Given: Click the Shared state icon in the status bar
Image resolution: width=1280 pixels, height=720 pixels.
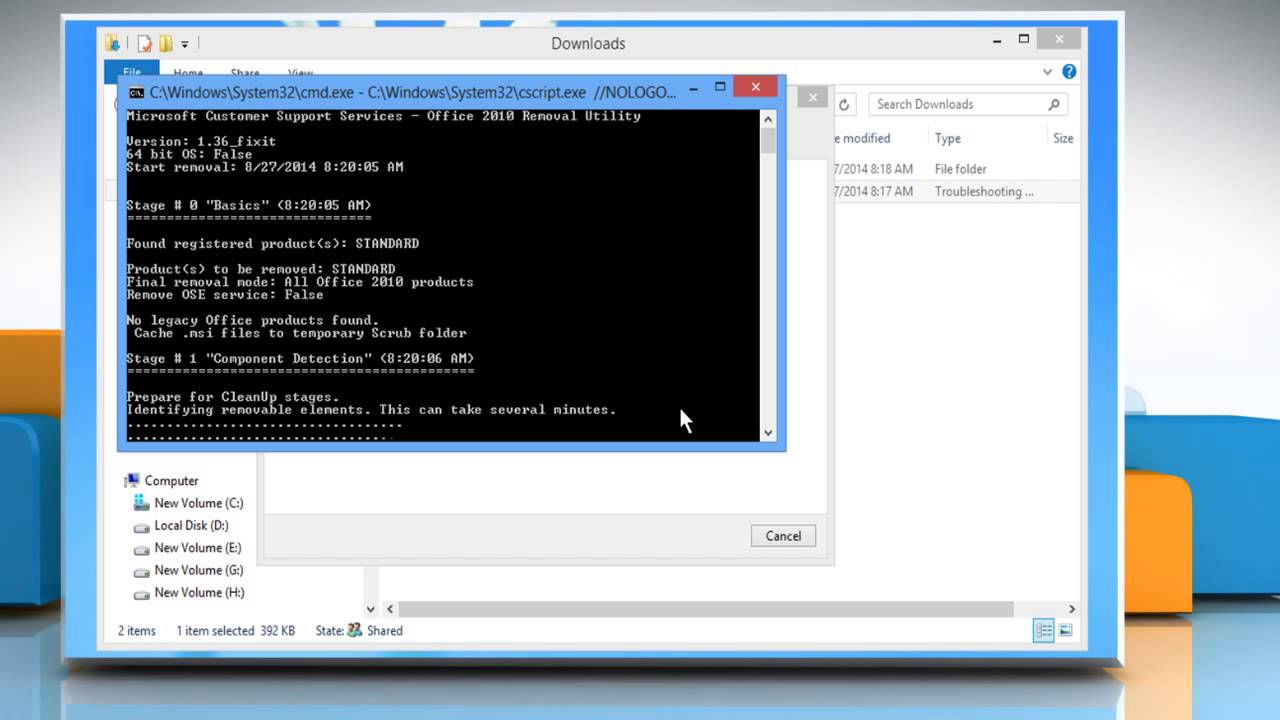Looking at the screenshot, I should click(x=353, y=630).
